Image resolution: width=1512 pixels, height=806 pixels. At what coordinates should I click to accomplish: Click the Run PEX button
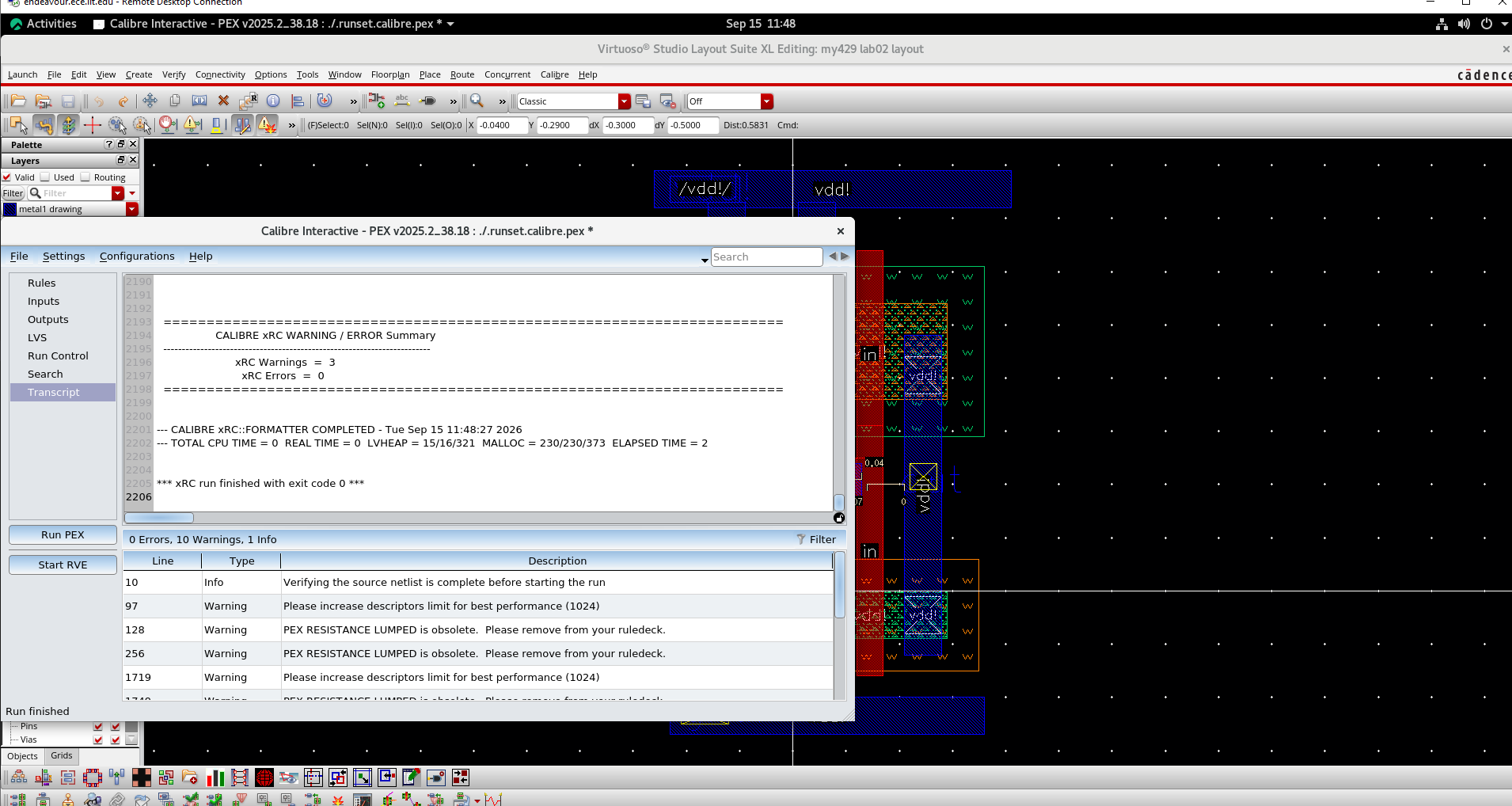63,534
